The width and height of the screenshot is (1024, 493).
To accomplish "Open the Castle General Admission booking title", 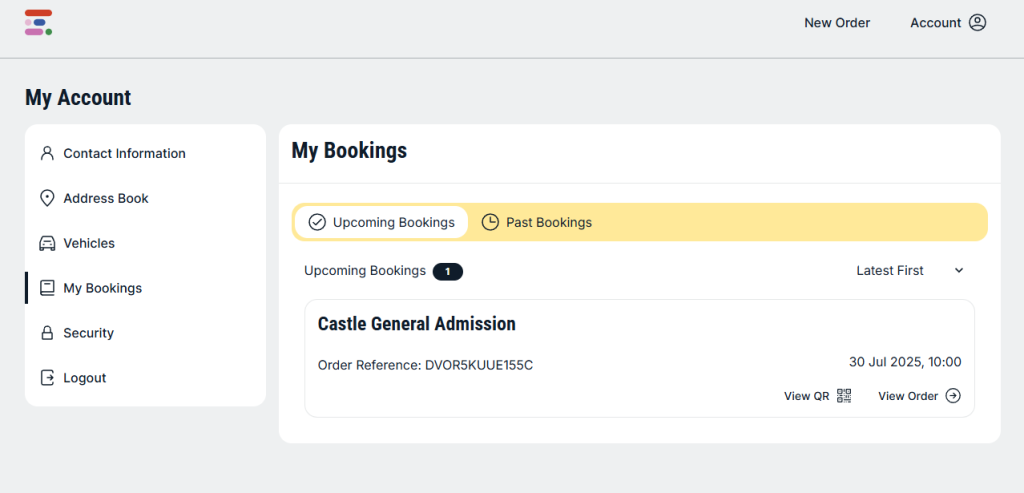I will coord(416,324).
